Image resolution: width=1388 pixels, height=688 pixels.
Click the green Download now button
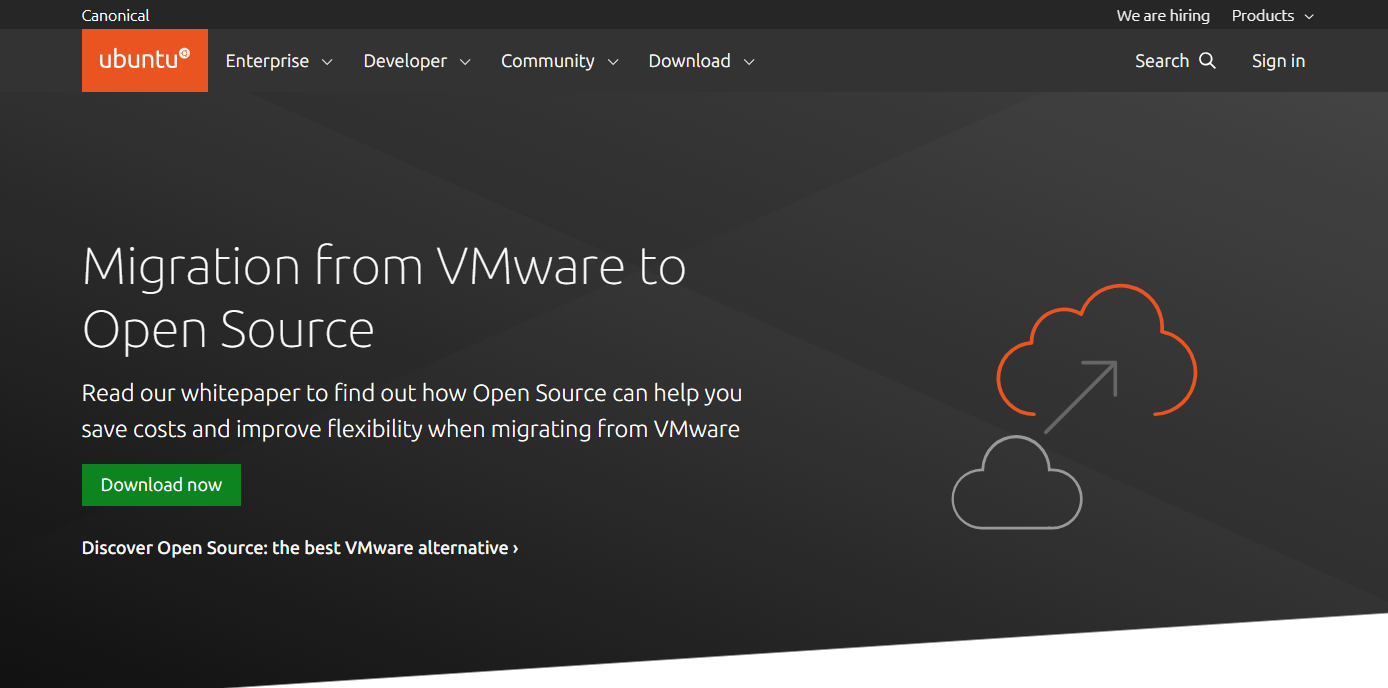click(x=161, y=485)
